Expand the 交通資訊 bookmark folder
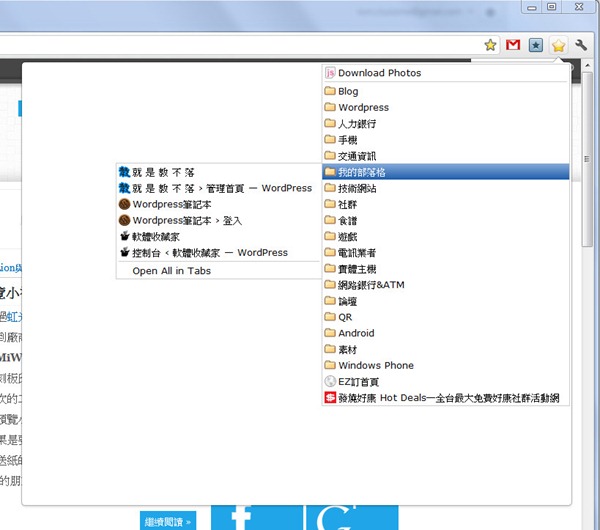Viewport: 600px width, 530px height. 446,155
